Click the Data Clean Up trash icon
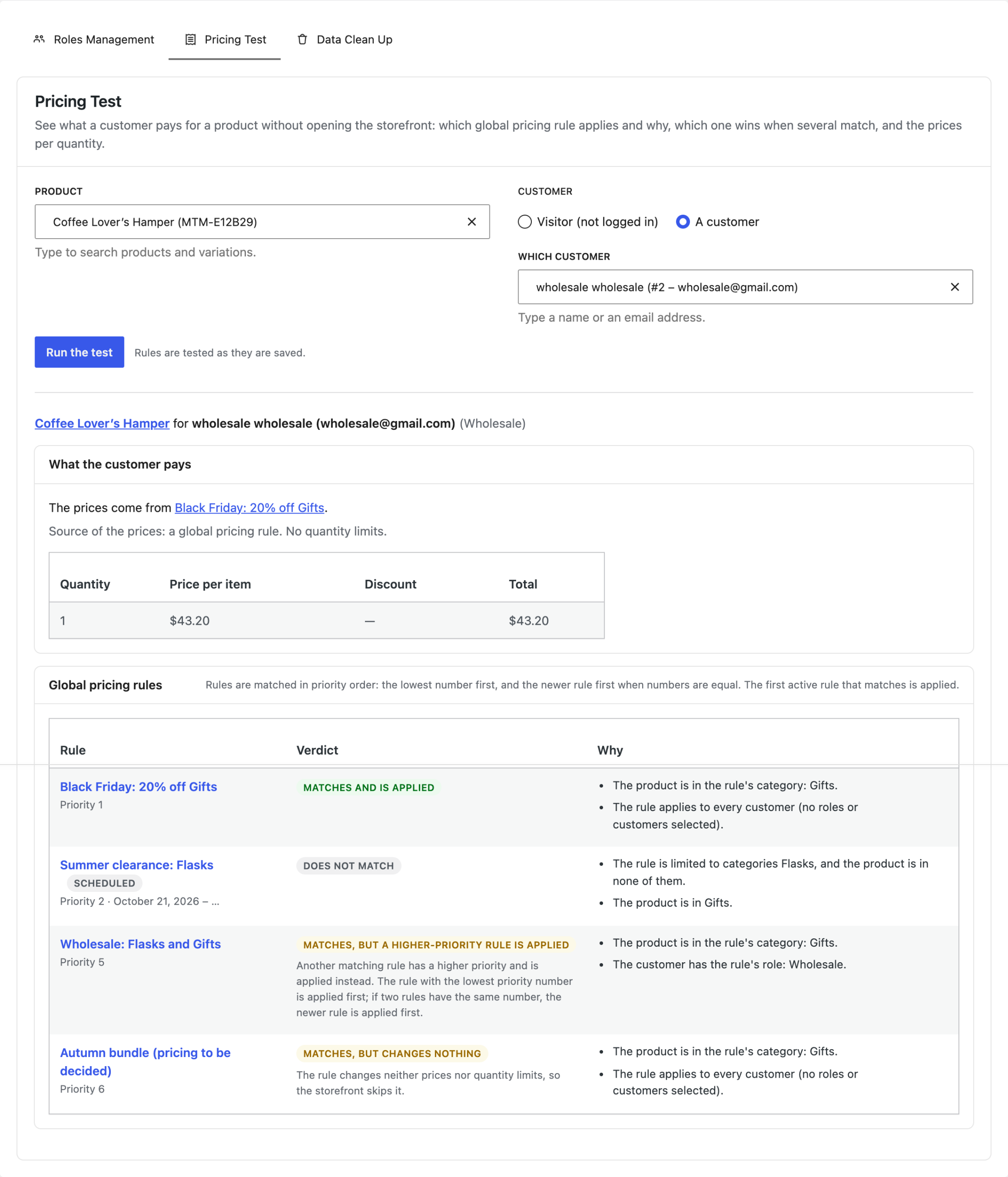The width and height of the screenshot is (1008, 1177). [303, 39]
